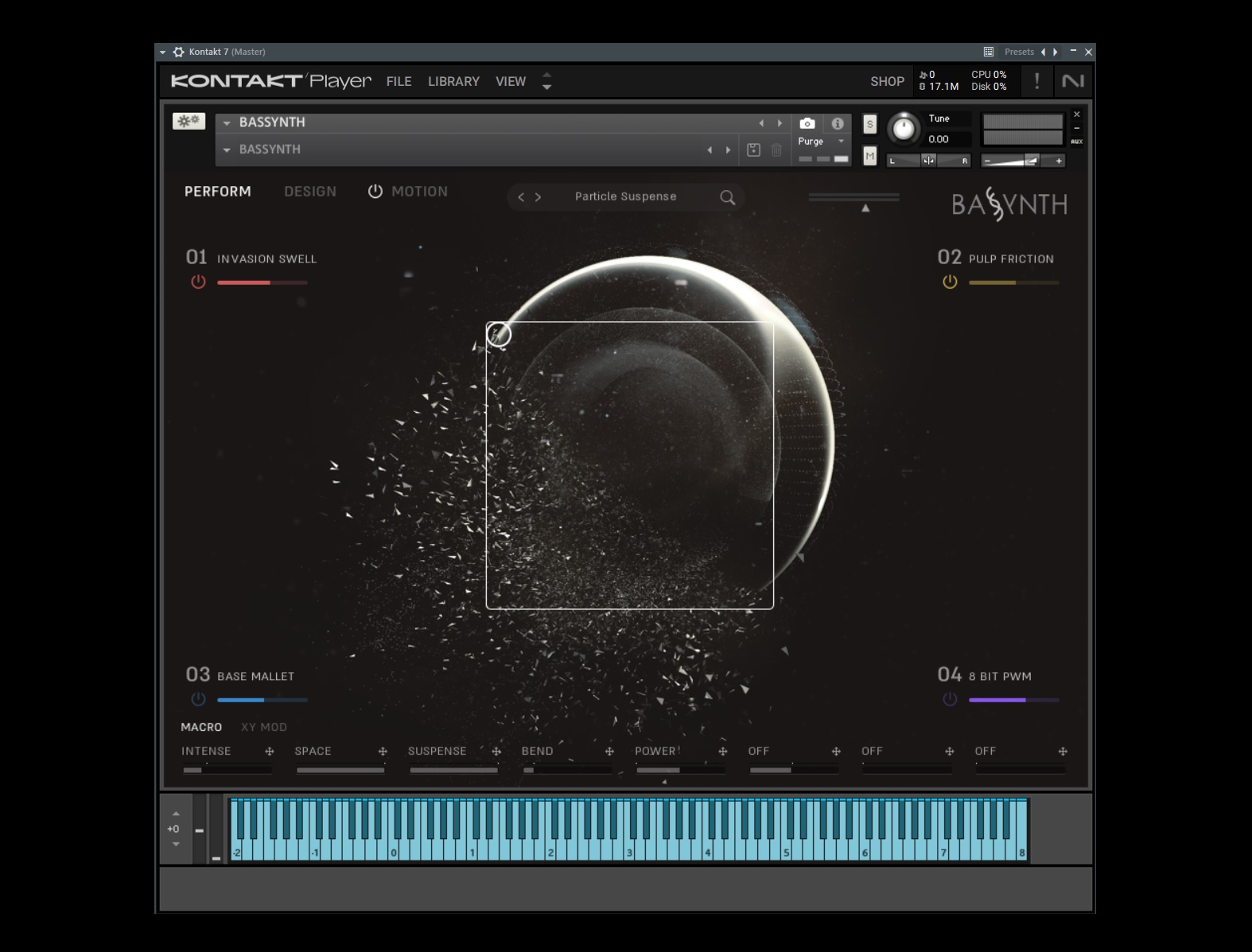Expand the BASSYNTH snapshot dropdown
Screen dimensions: 1252x952
(x=227, y=150)
